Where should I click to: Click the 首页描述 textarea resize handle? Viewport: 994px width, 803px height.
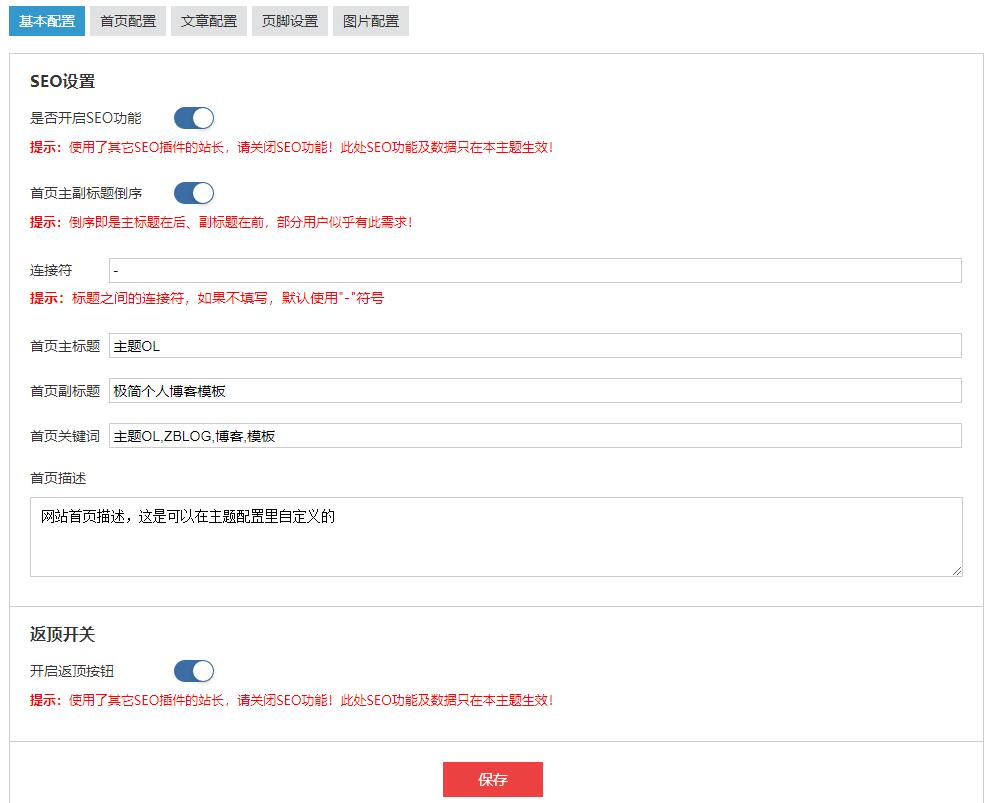point(957,571)
